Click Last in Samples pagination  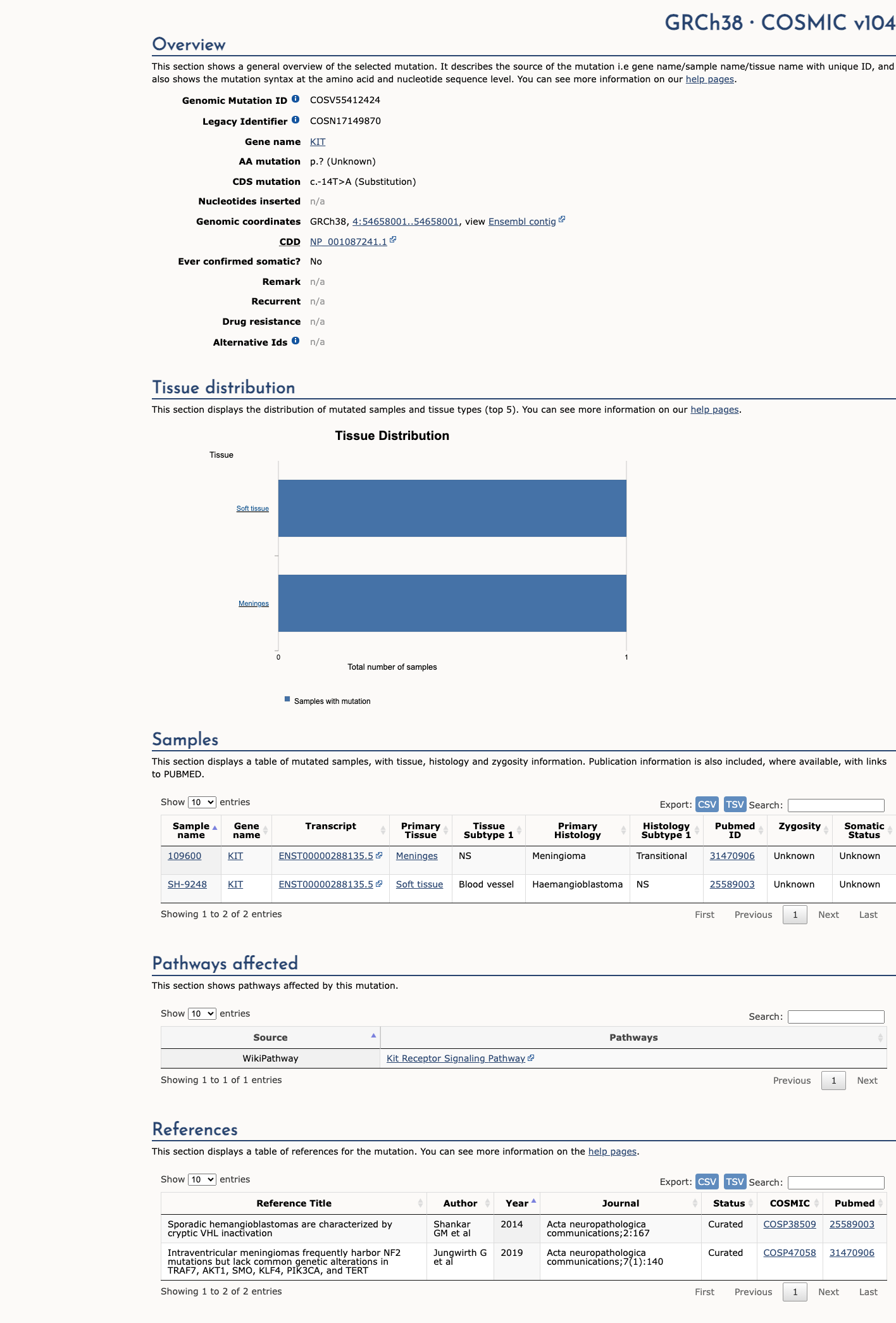(x=868, y=915)
